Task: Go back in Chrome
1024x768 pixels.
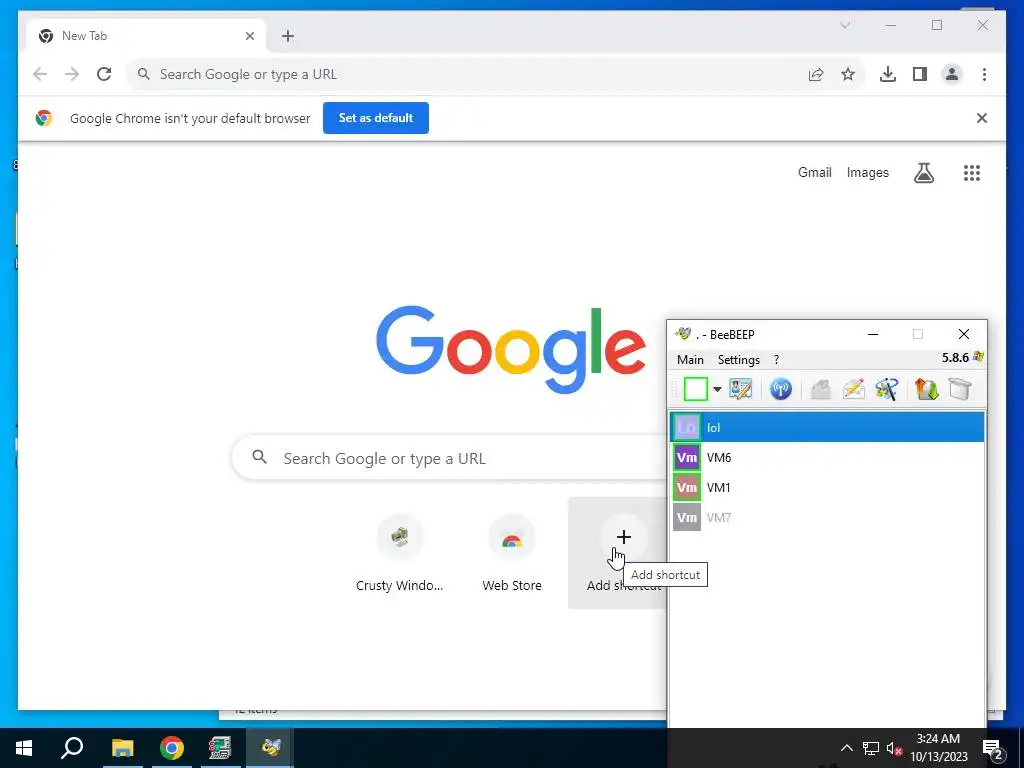Action: [40, 74]
